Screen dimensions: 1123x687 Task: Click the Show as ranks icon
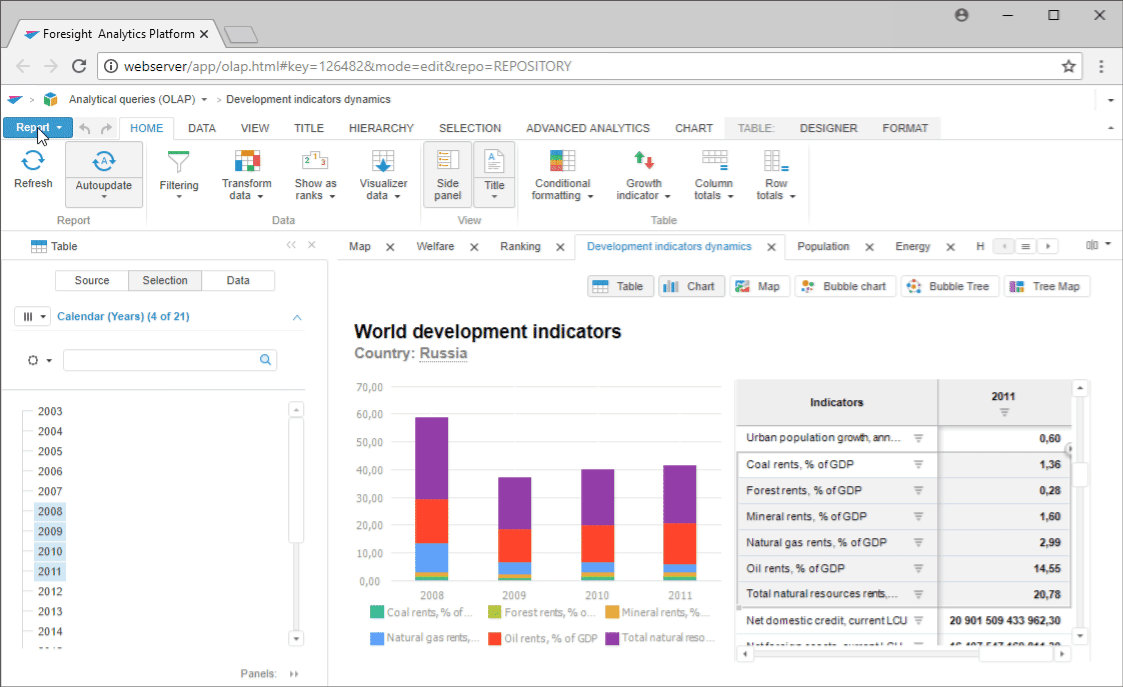(315, 160)
